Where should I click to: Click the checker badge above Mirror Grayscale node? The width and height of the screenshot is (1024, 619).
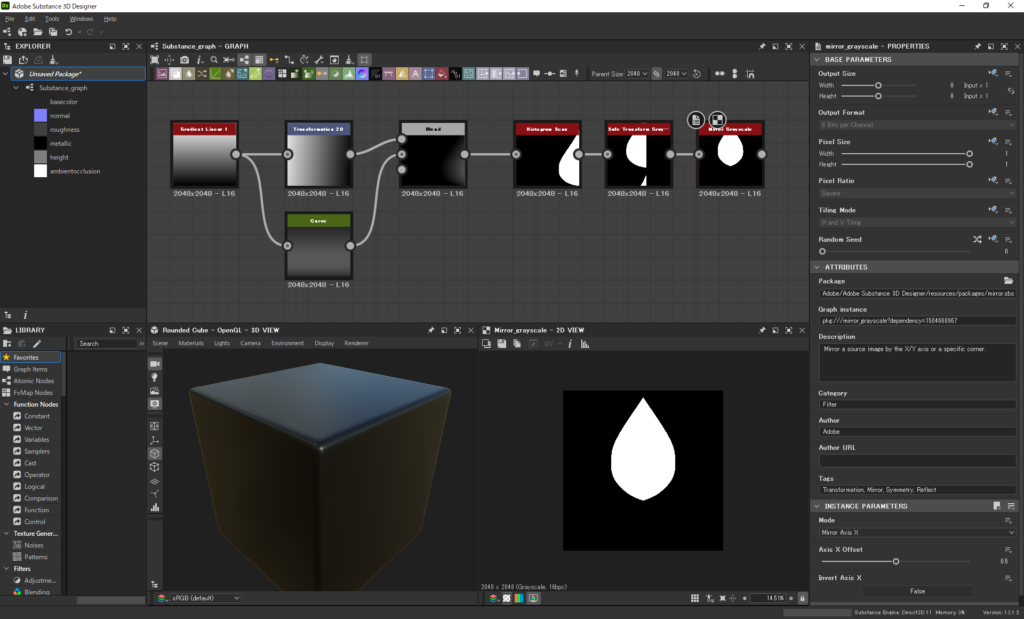[717, 119]
